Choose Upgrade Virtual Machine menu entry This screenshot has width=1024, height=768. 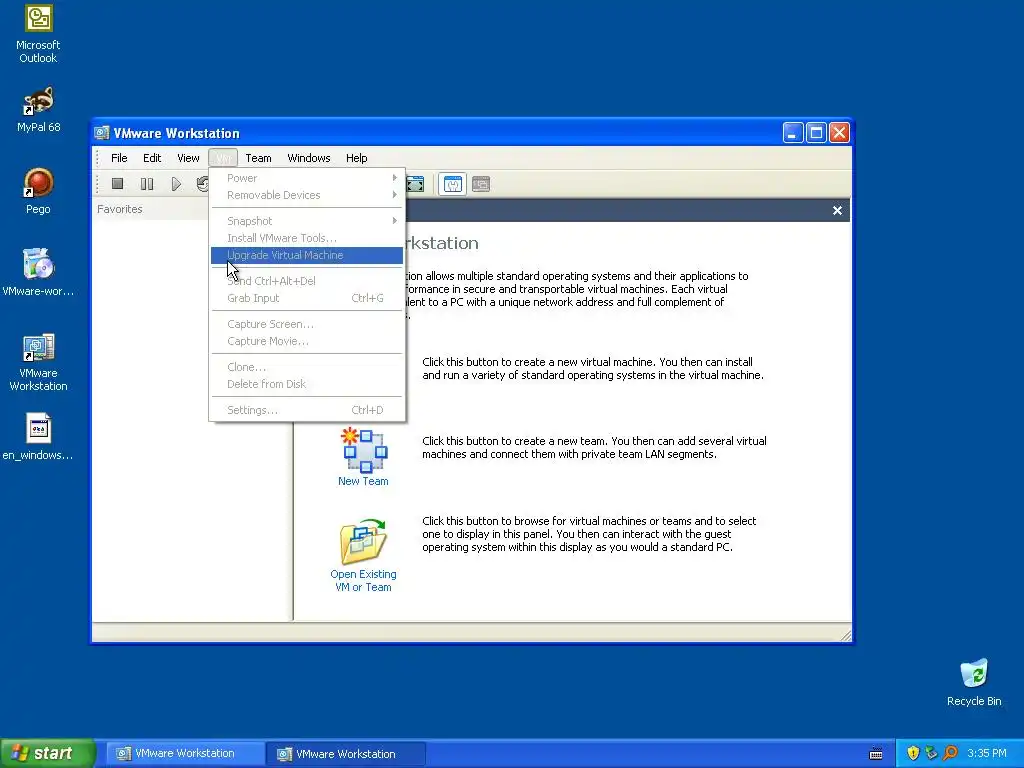click(x=307, y=255)
